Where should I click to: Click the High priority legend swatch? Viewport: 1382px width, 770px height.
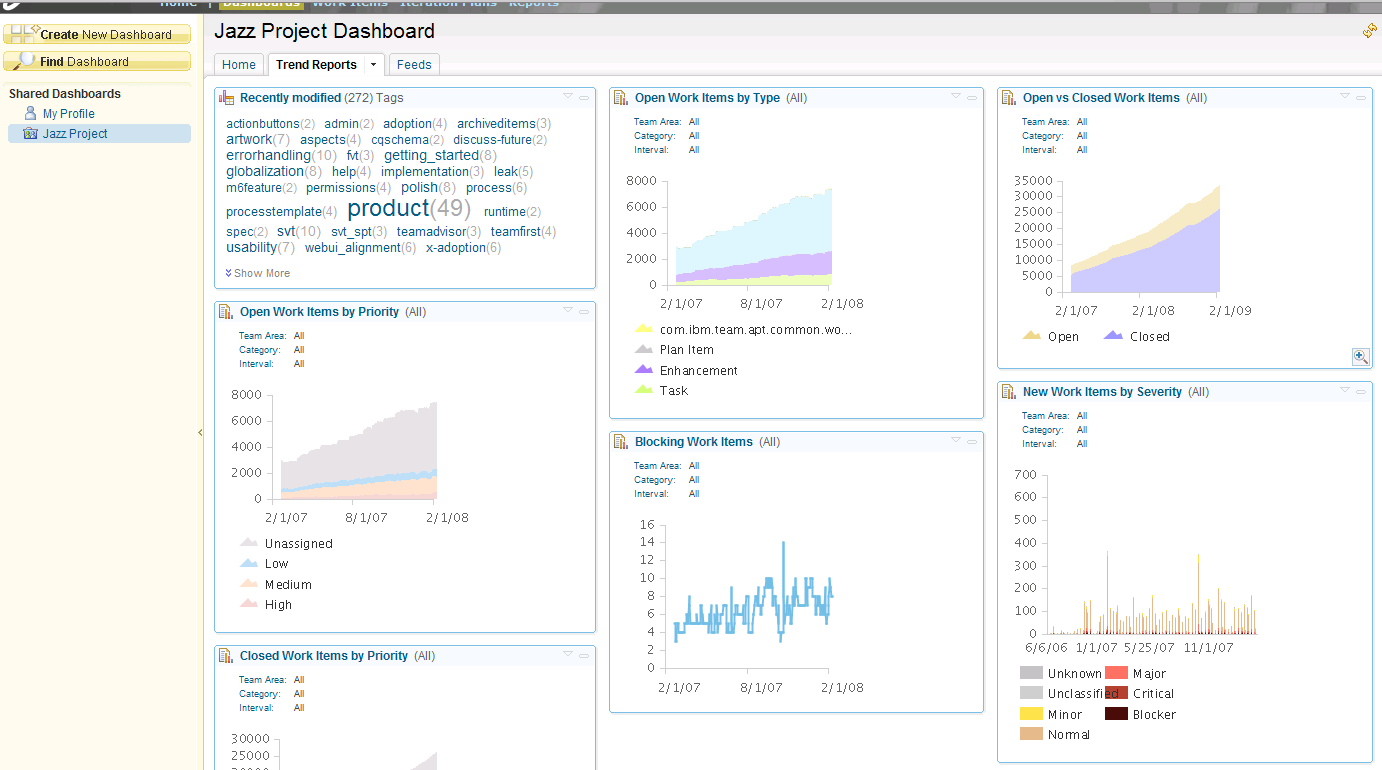250,604
